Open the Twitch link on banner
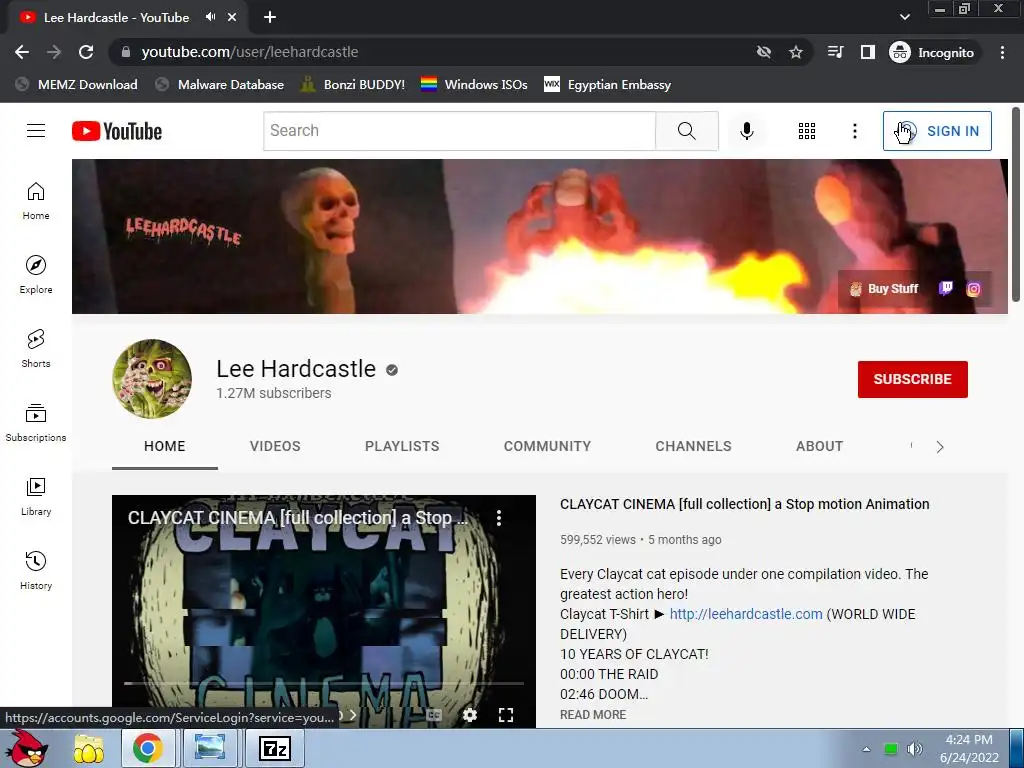The height and width of the screenshot is (768, 1024). 946,289
